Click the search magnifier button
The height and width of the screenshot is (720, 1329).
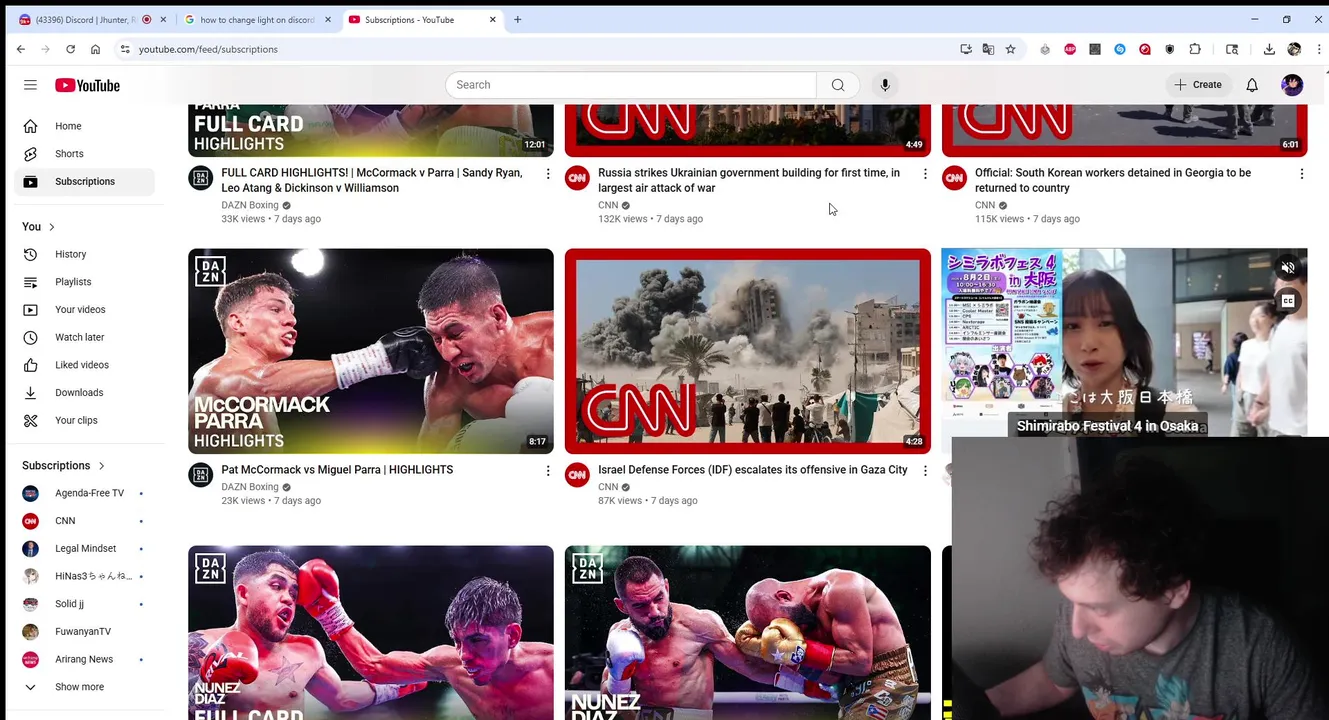coord(838,85)
